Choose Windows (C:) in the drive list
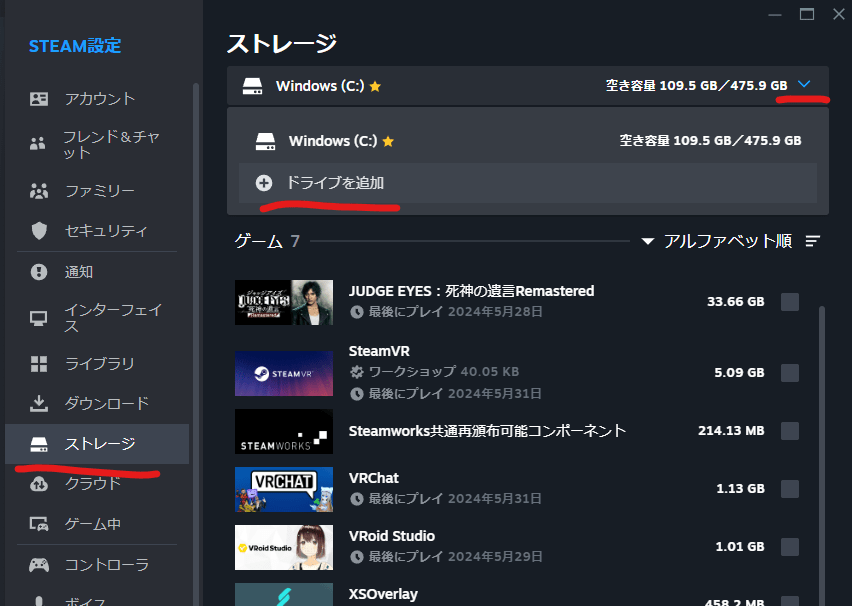The width and height of the screenshot is (852, 606). click(x=528, y=141)
